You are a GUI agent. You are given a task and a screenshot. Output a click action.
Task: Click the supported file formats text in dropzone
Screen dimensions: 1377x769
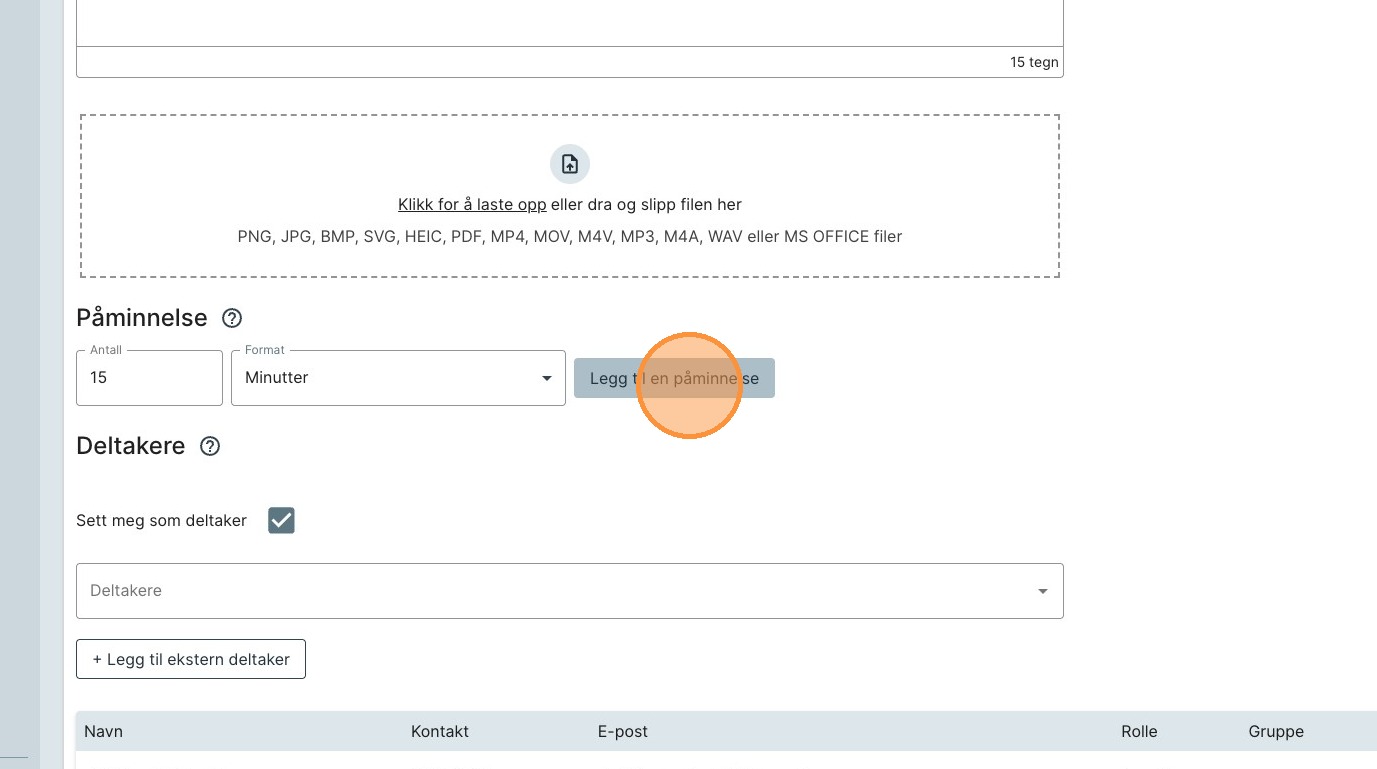[x=569, y=237]
